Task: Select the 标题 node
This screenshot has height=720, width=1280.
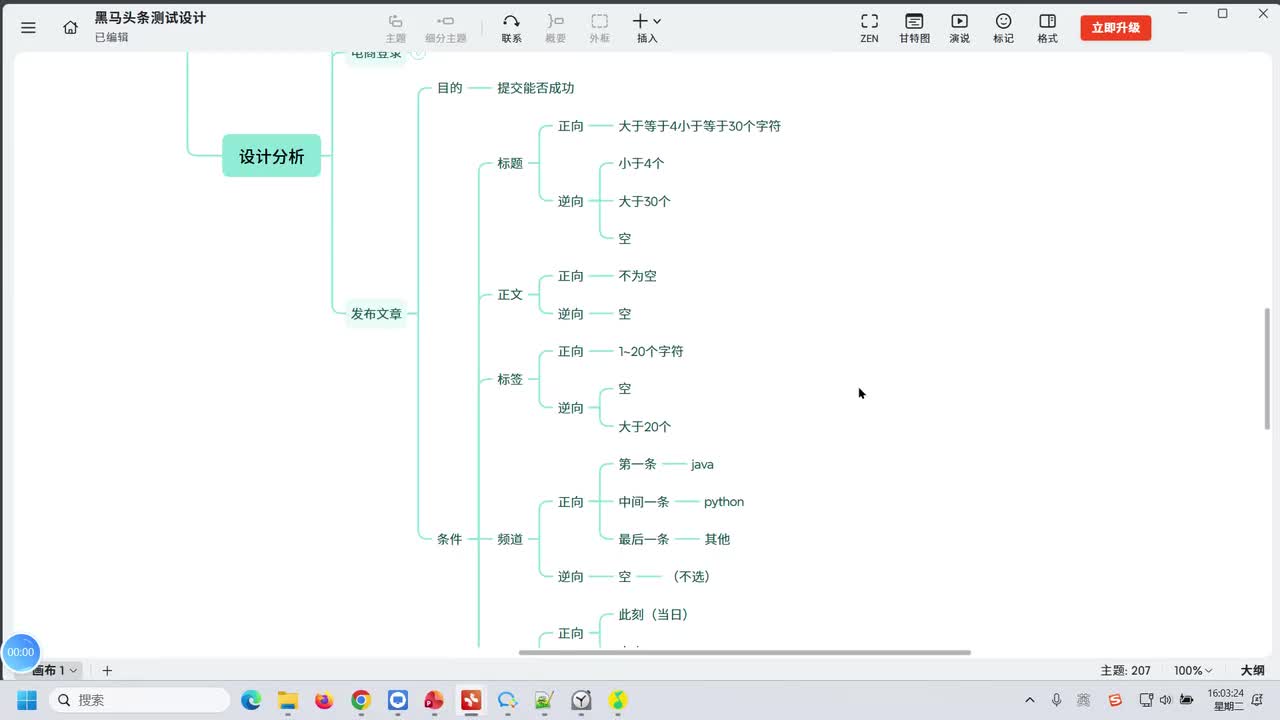Action: (x=510, y=163)
